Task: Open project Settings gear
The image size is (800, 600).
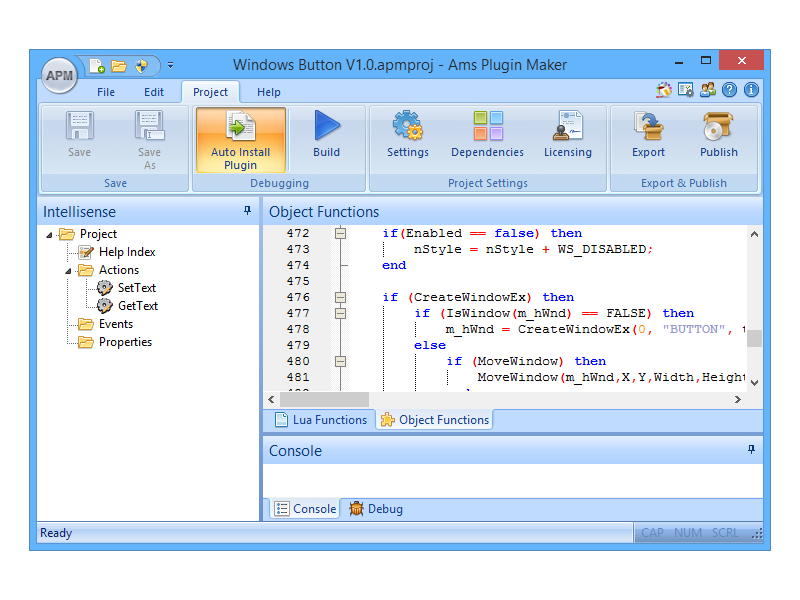Action: (x=408, y=135)
